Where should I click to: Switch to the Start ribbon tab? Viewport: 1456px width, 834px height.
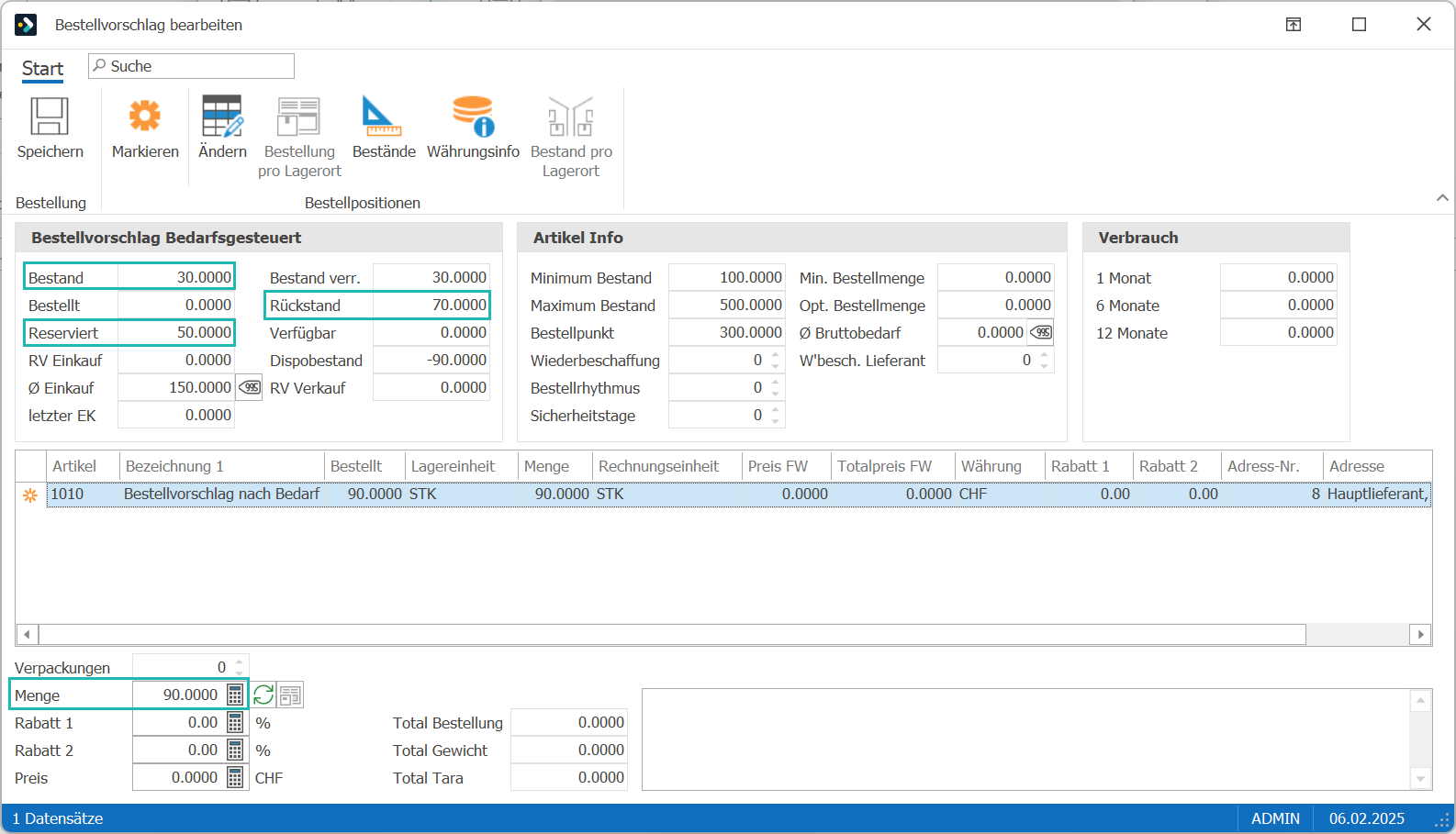[42, 69]
